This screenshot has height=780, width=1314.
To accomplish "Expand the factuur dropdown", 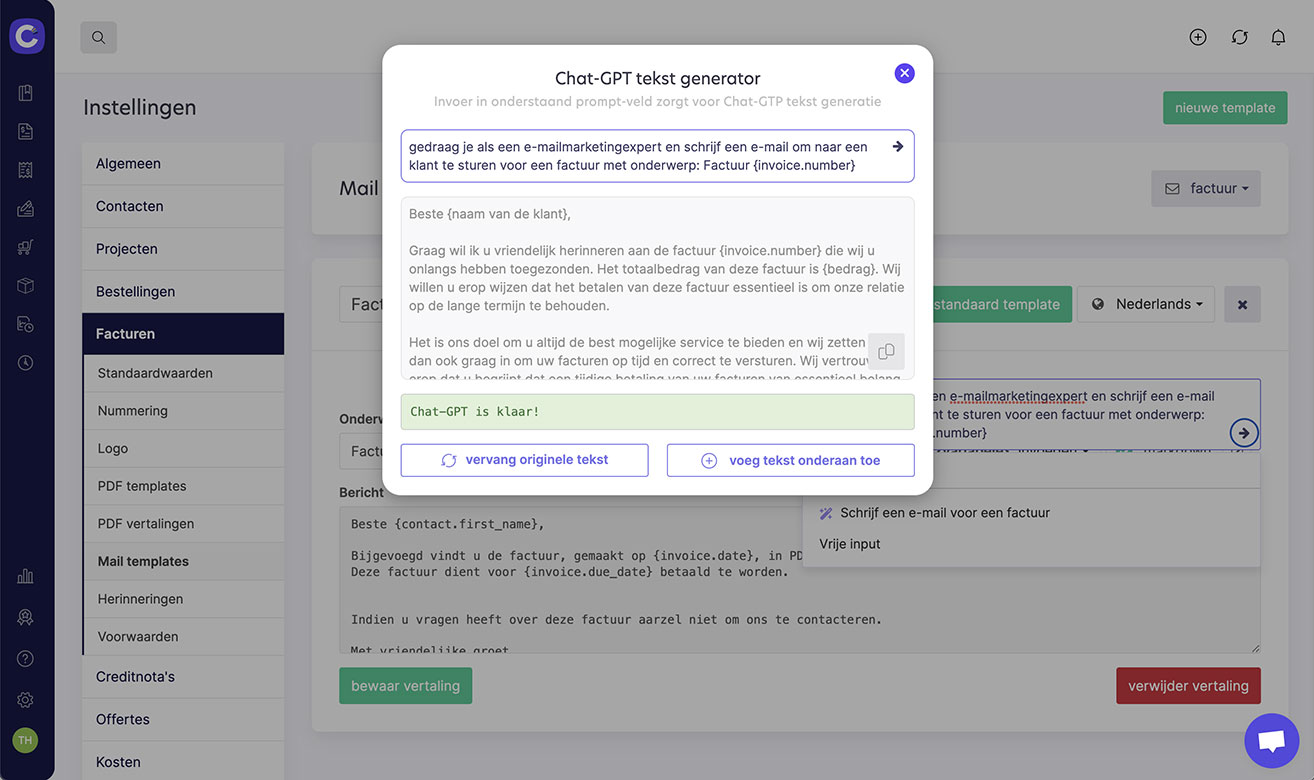I will 1206,188.
